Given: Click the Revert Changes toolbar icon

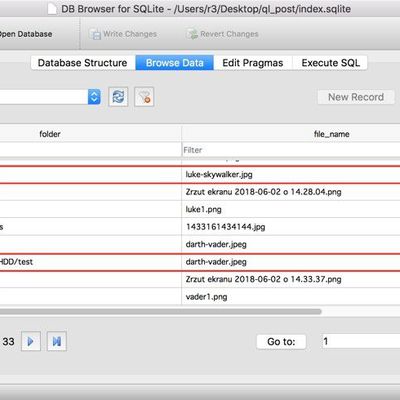Looking at the screenshot, I should (192, 34).
